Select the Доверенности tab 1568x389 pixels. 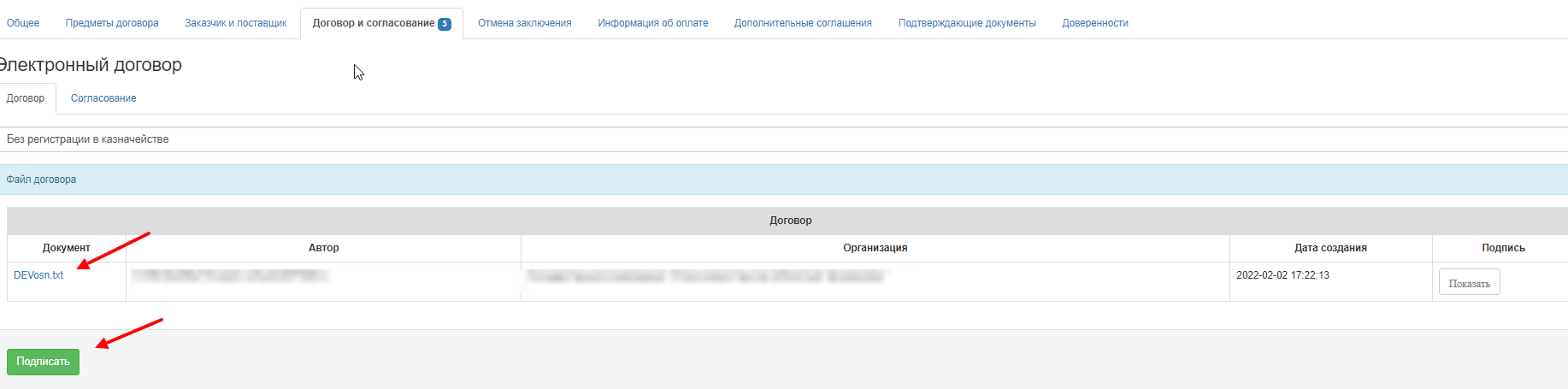(1095, 23)
